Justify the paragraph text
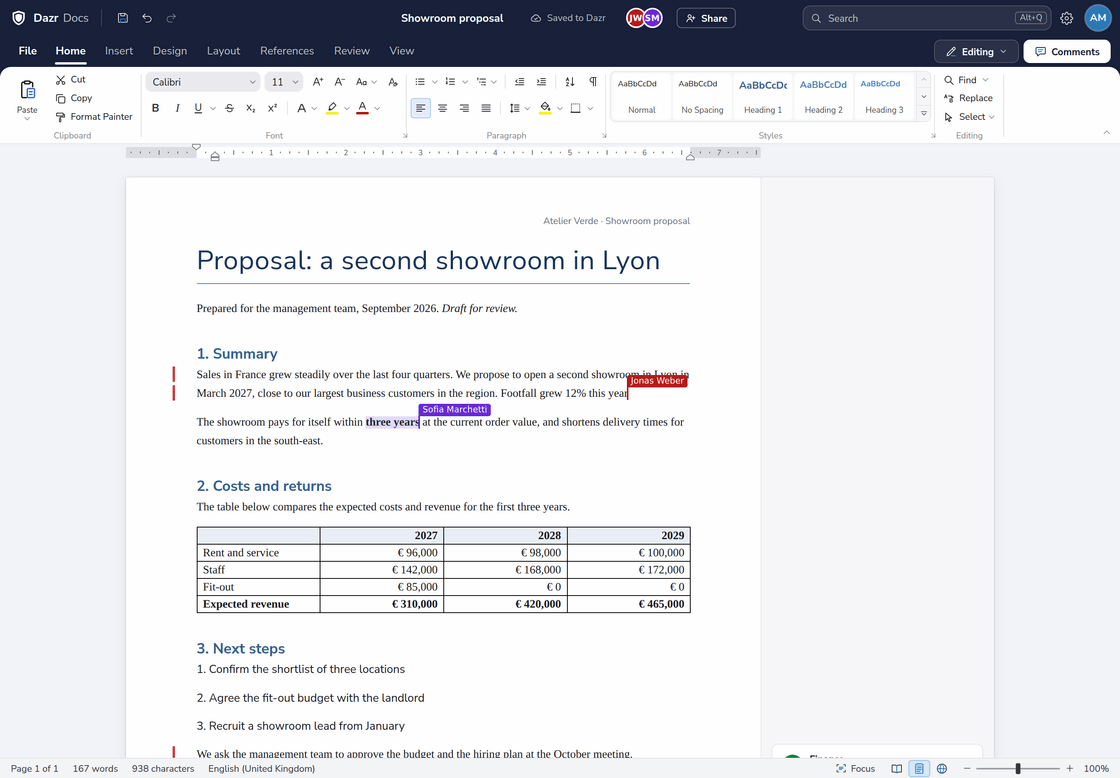This screenshot has height=778, width=1120. click(486, 108)
